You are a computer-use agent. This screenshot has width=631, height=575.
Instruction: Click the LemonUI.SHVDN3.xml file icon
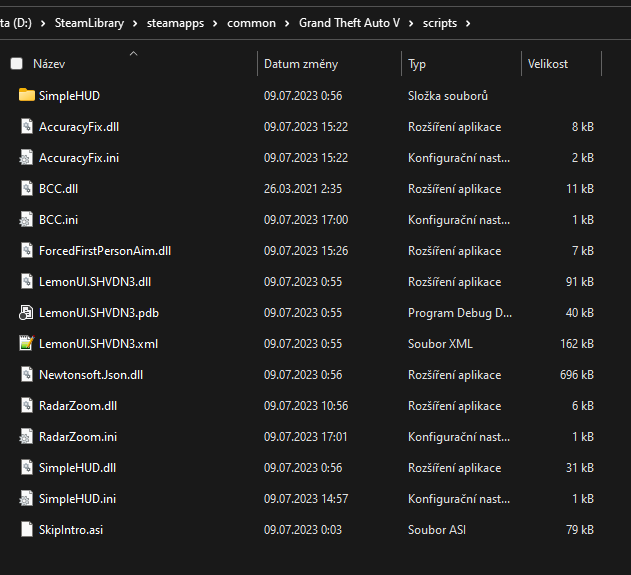[x=27, y=343]
